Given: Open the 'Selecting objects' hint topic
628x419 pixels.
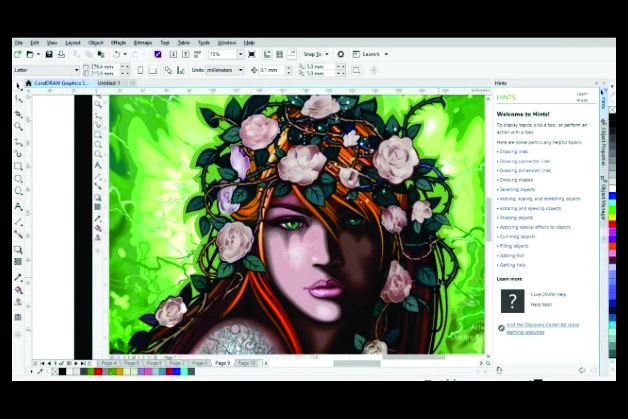Looking at the screenshot, I should tap(517, 189).
